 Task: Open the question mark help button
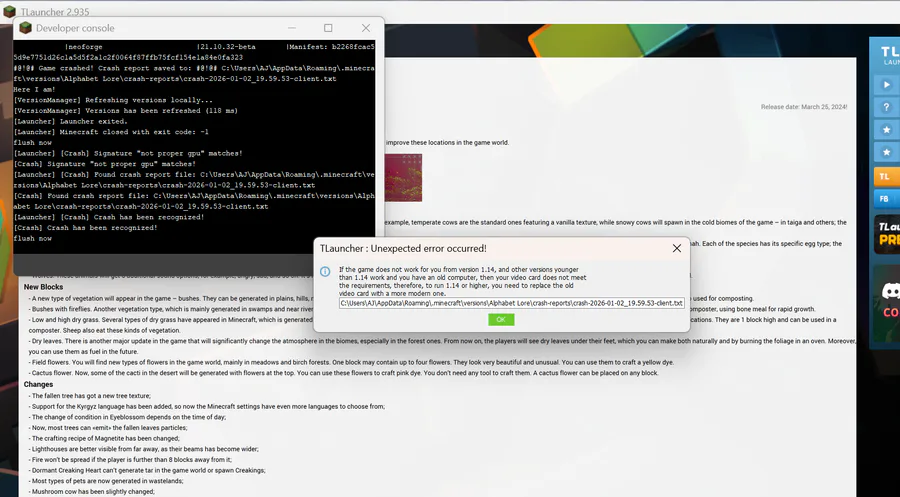click(x=886, y=107)
